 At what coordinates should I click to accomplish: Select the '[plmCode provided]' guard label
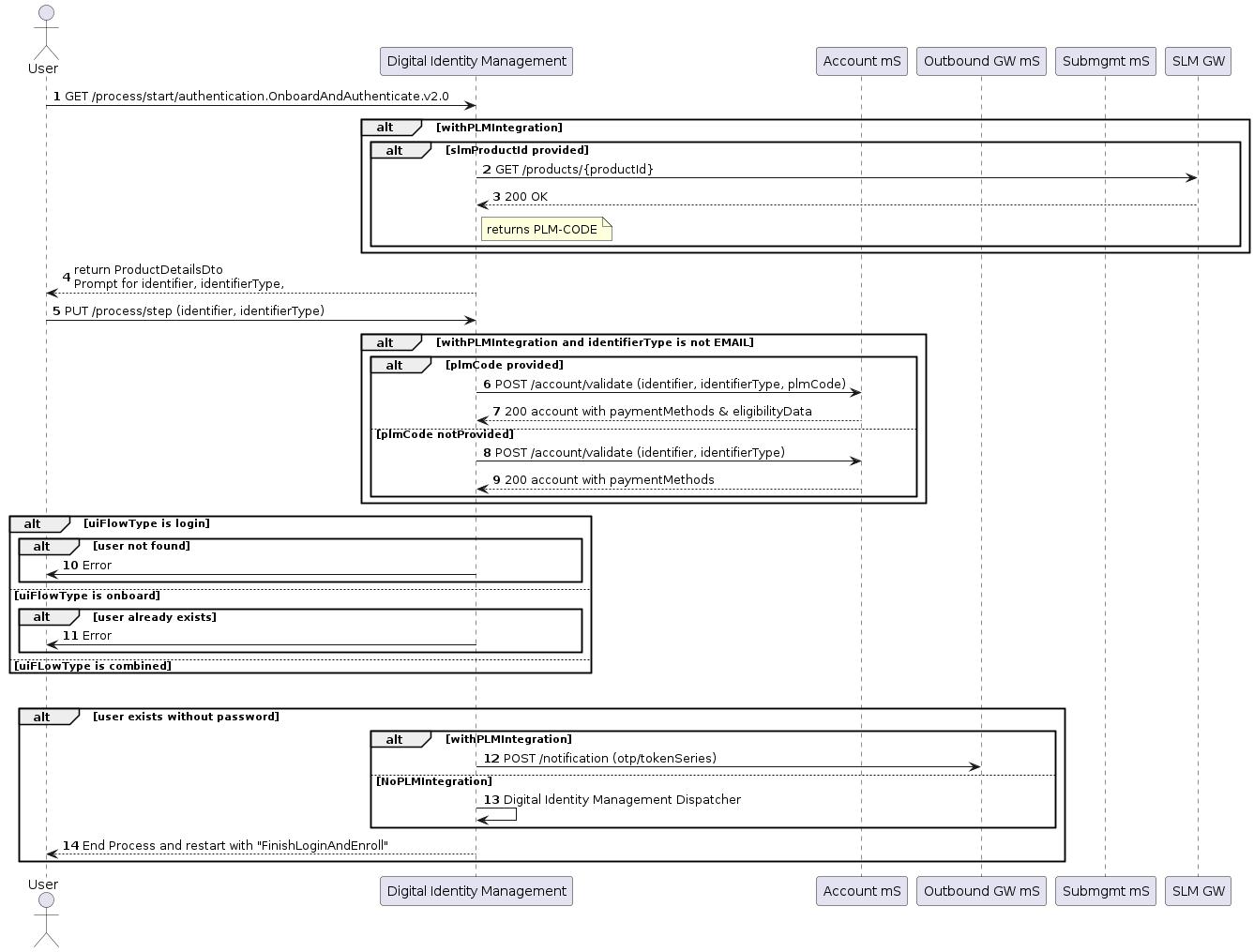click(x=505, y=365)
